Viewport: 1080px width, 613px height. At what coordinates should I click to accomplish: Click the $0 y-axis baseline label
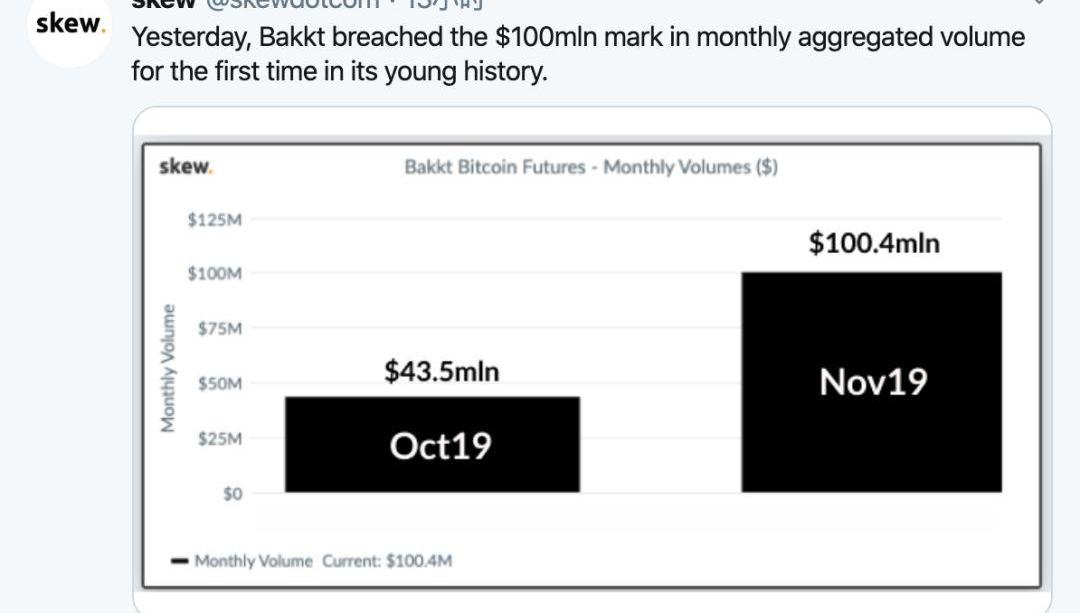(233, 494)
